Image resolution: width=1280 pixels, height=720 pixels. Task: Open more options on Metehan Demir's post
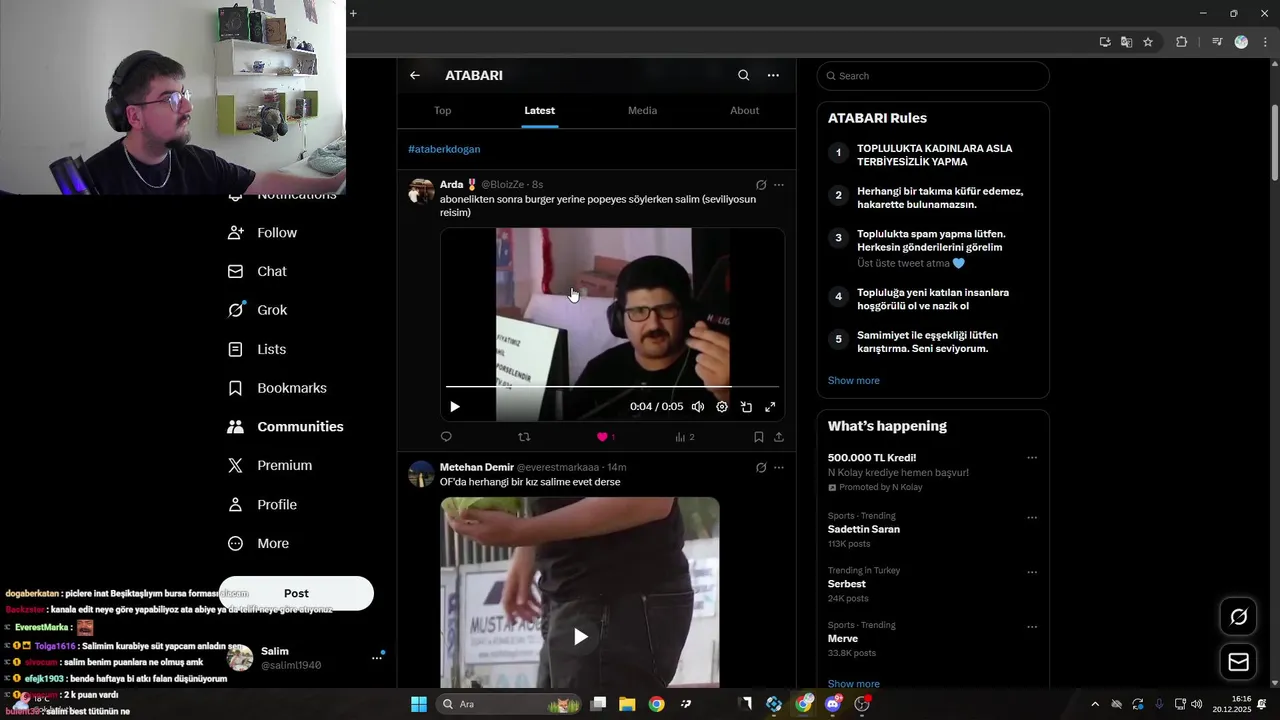pyautogui.click(x=779, y=467)
